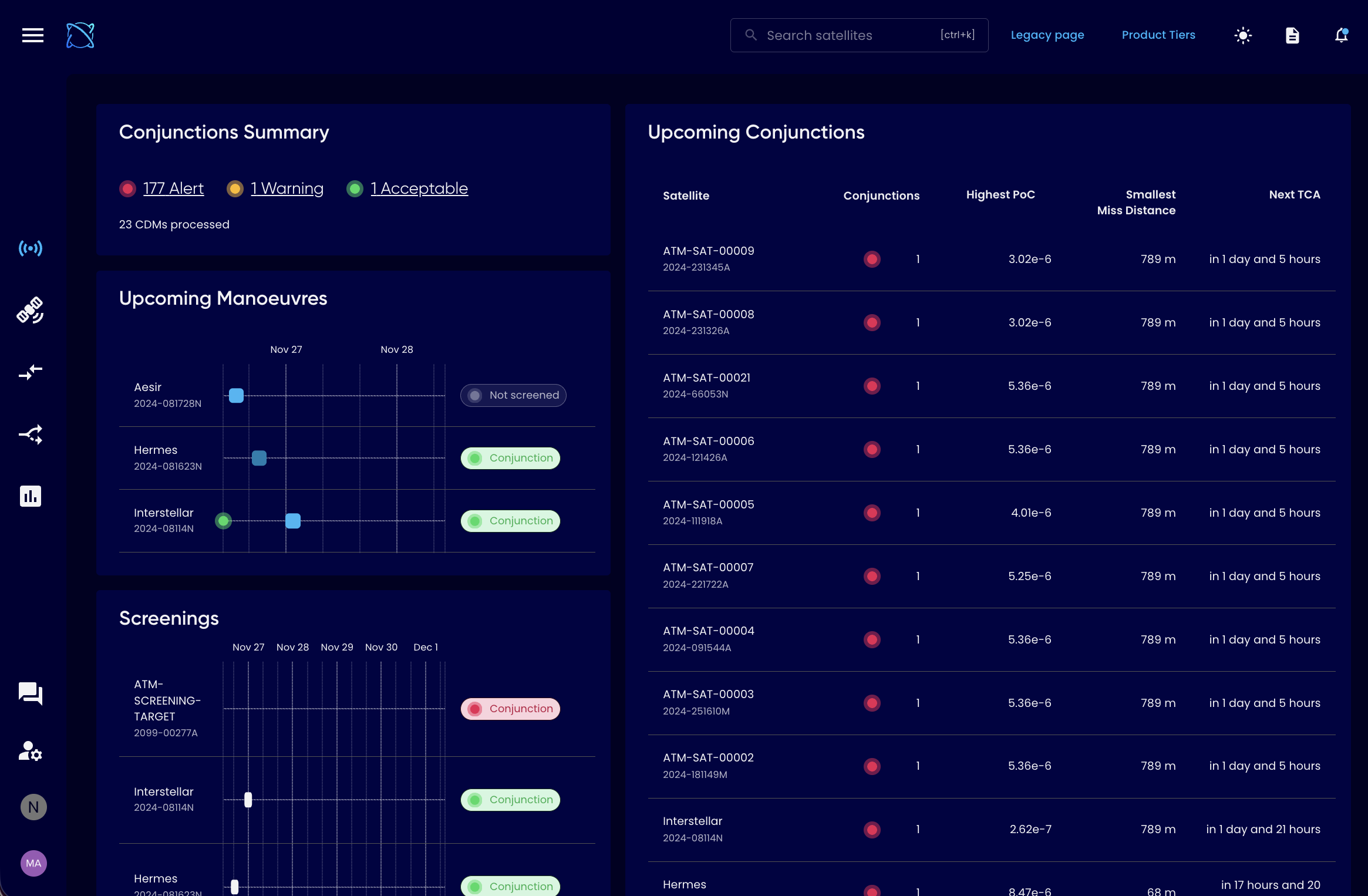Viewport: 1368px width, 896px height.
Task: Open the chat feedback sidebar icon
Action: point(31,693)
